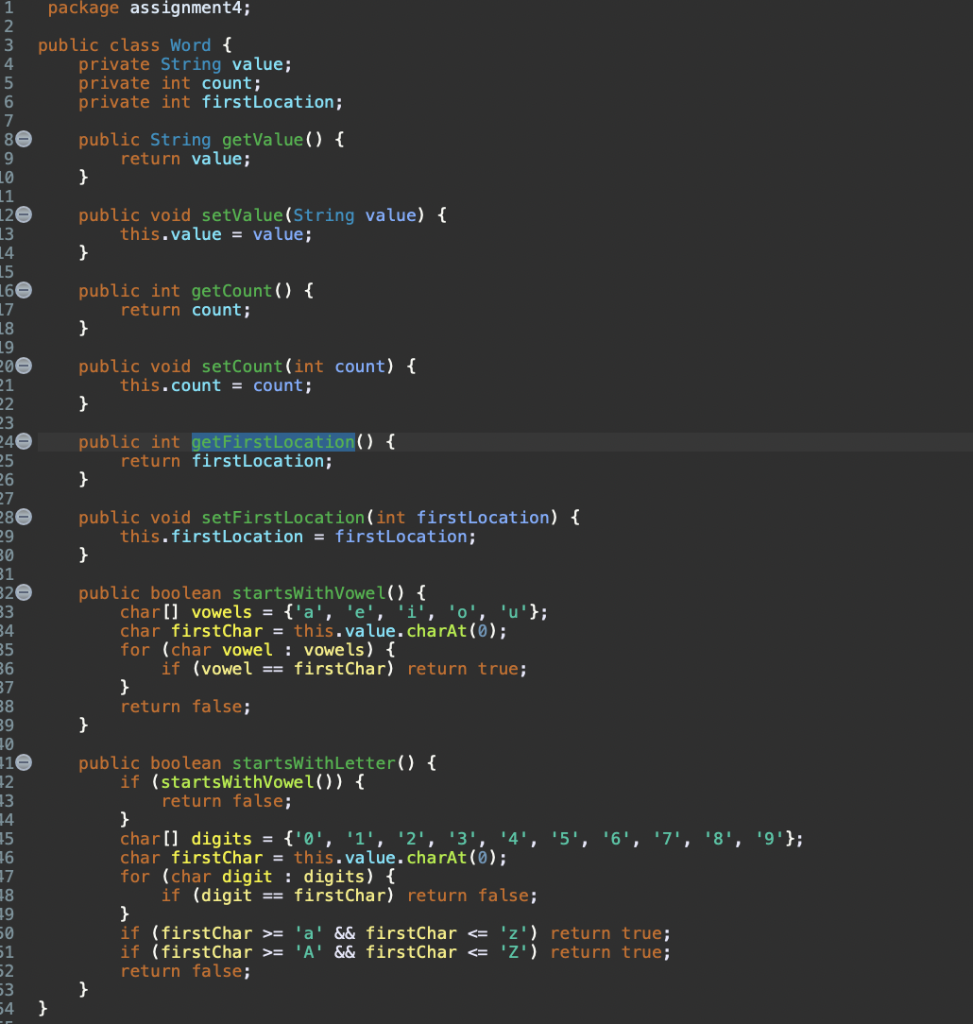Viewport: 973px width, 1024px height.
Task: Click the 'startsWithLetter' method name
Action: coord(314,763)
